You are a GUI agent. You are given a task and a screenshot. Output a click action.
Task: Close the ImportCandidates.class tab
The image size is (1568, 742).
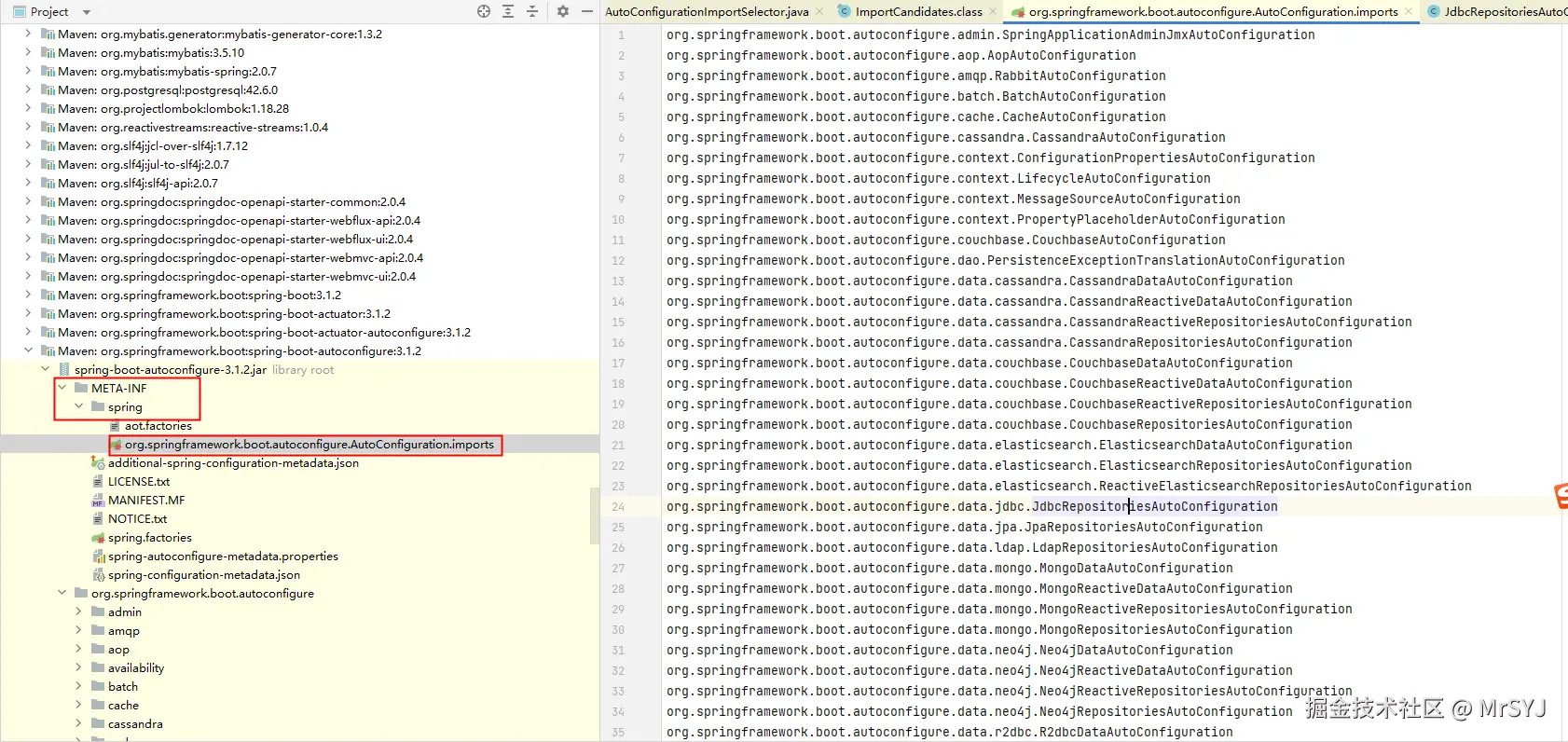[993, 11]
